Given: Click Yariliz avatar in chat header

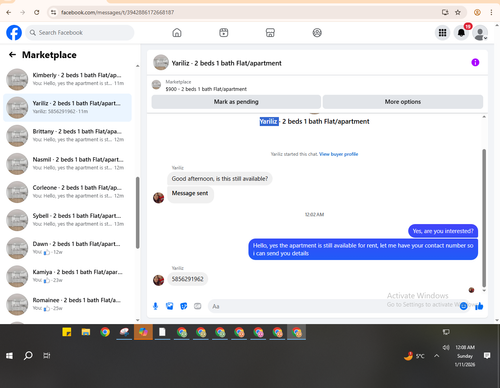Looking at the screenshot, I should tap(161, 62).
